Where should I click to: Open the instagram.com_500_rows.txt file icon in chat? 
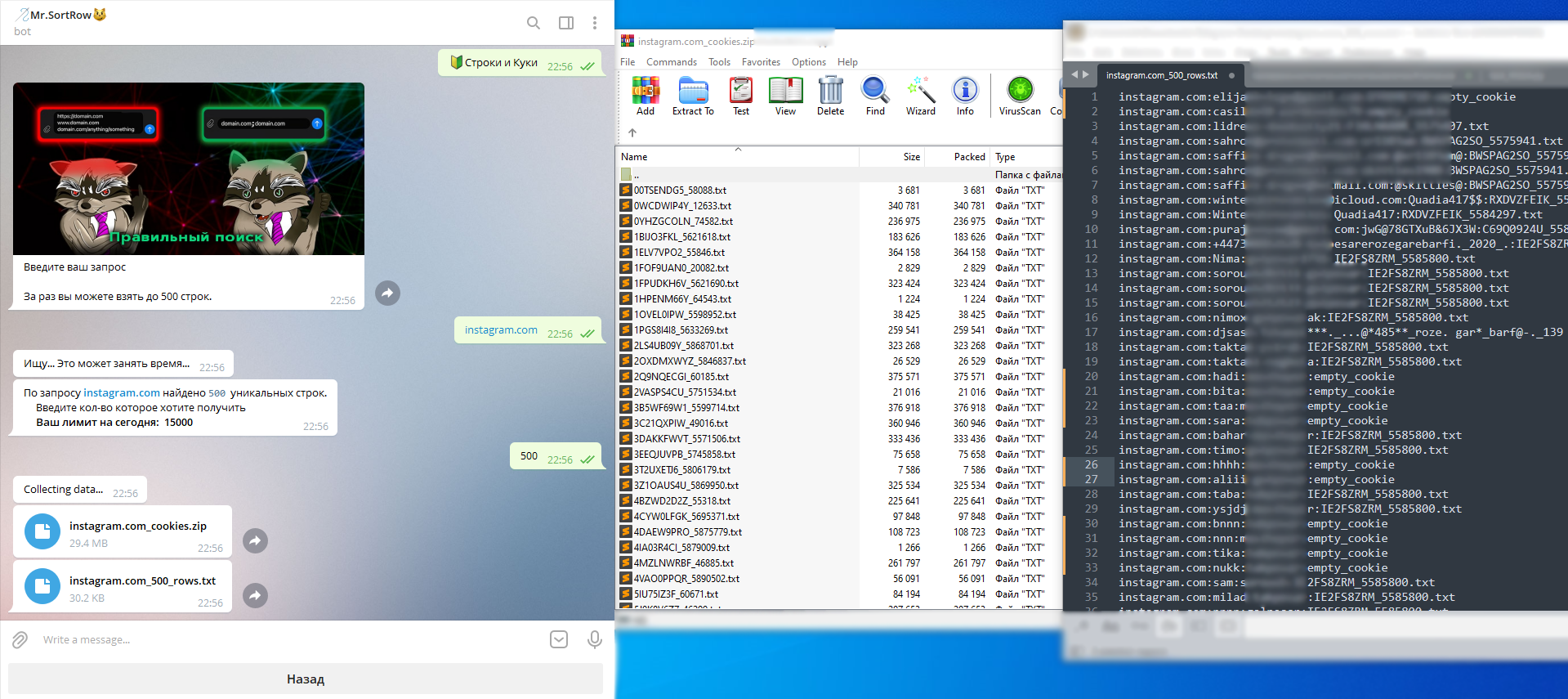pyautogui.click(x=42, y=586)
